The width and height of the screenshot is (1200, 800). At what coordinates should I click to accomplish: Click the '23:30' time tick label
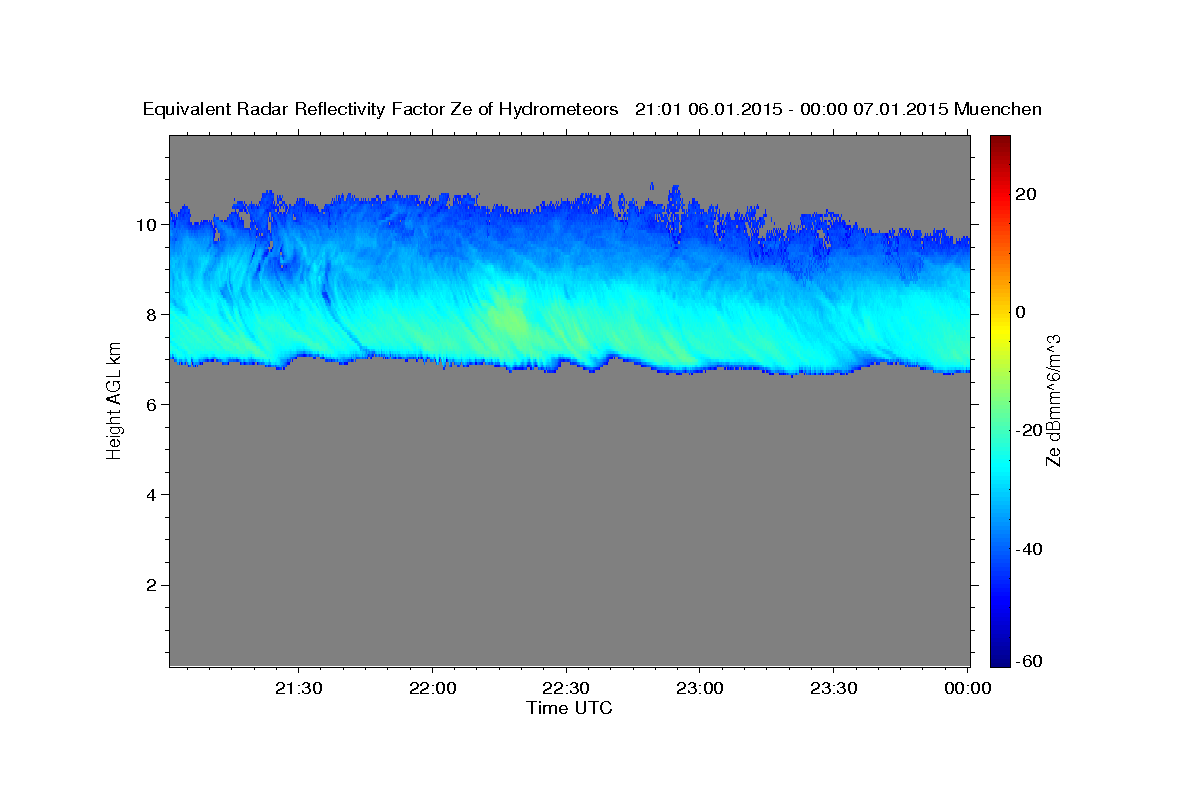pos(833,689)
